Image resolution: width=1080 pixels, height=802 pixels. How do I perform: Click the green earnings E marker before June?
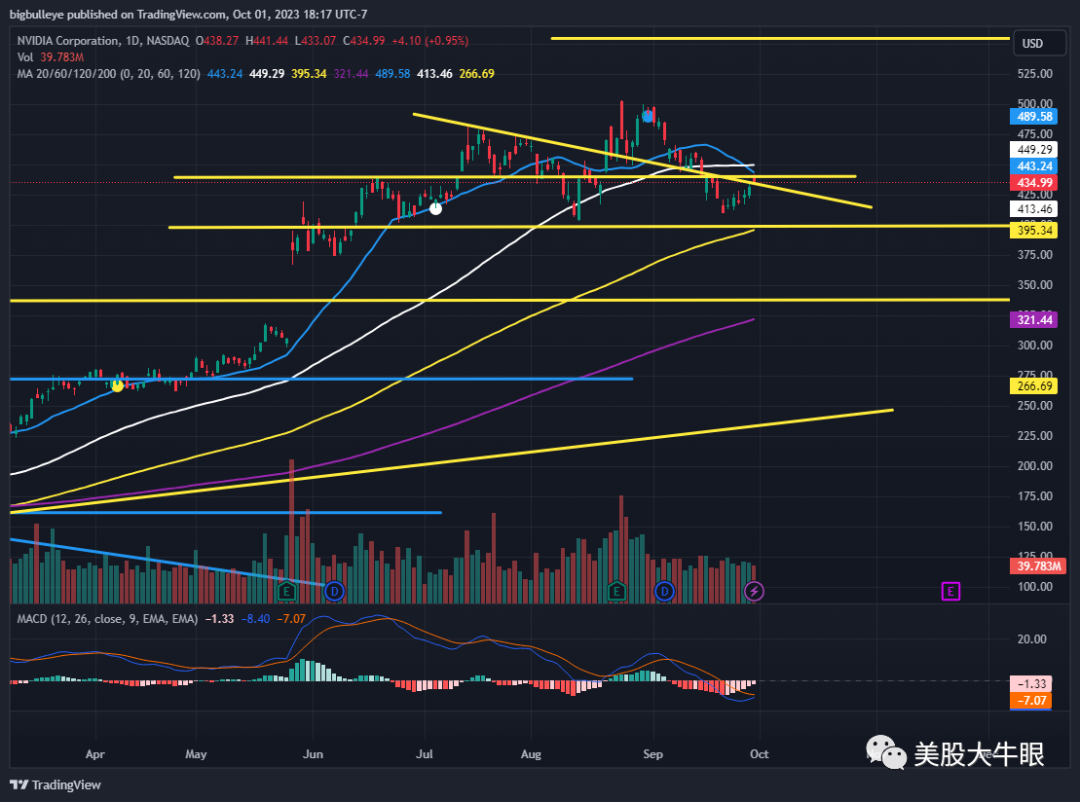tap(287, 590)
